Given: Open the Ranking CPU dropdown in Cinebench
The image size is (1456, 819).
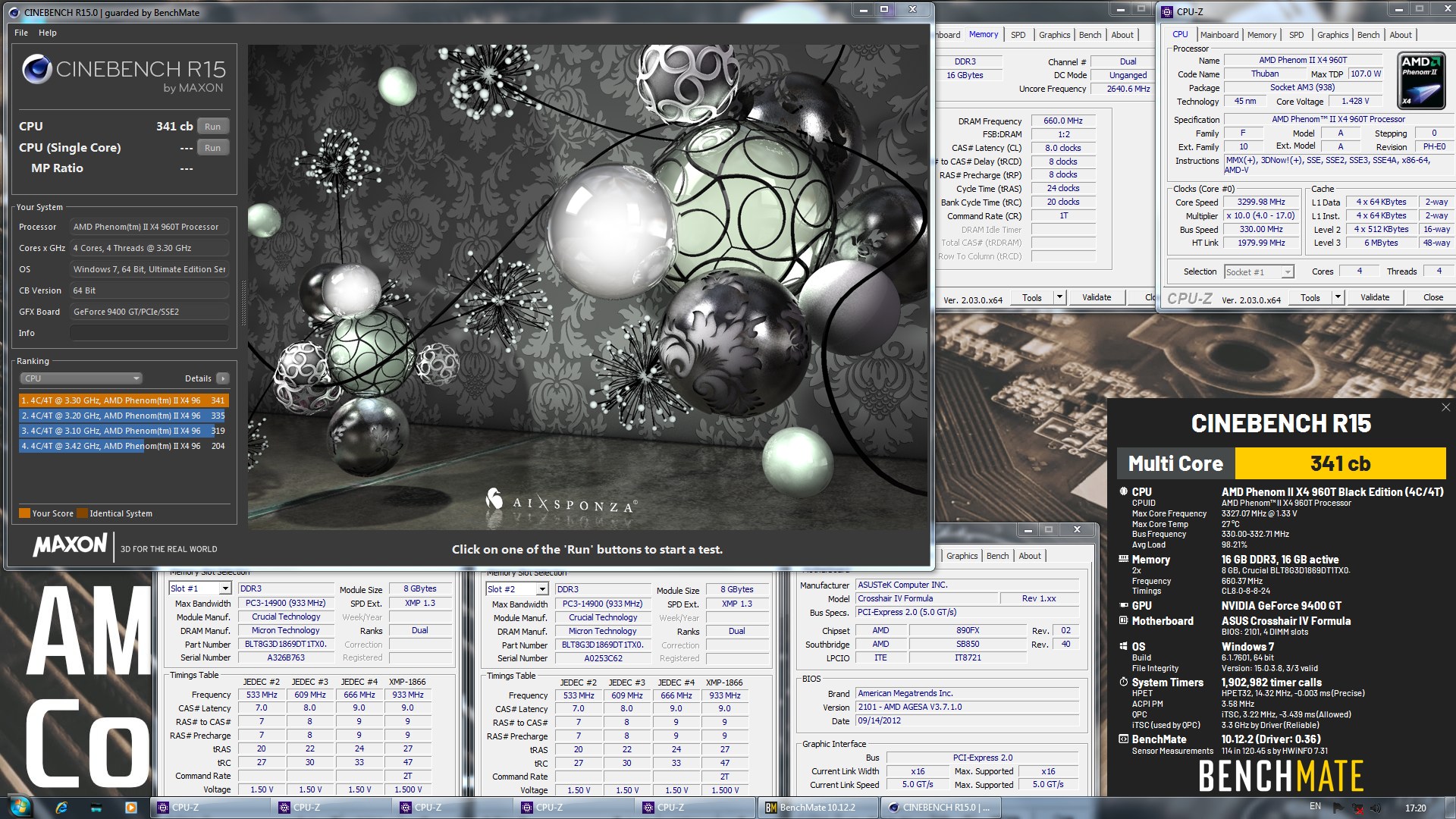Looking at the screenshot, I should tap(80, 378).
